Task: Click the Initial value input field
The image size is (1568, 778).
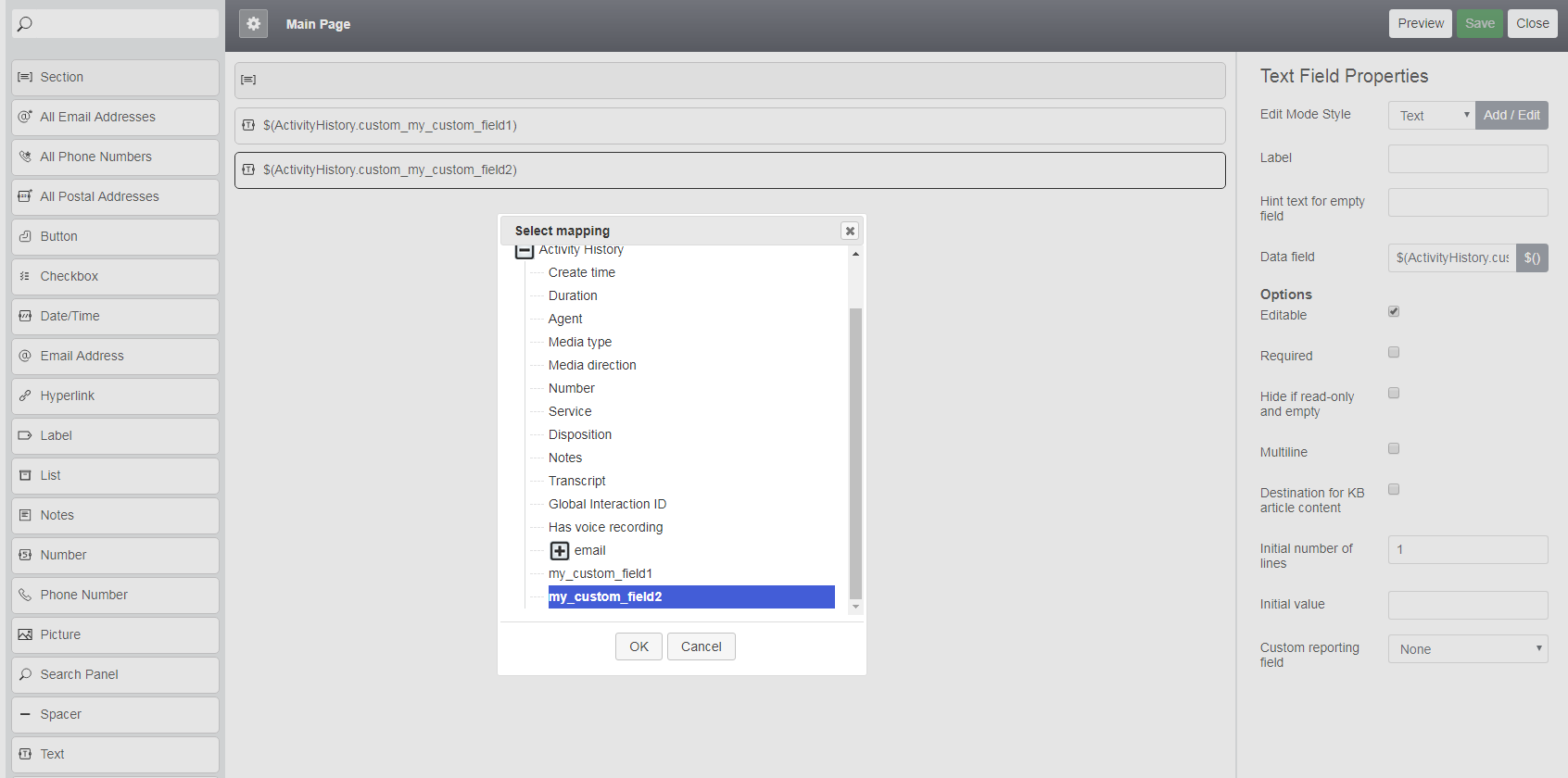Action: (x=1468, y=605)
